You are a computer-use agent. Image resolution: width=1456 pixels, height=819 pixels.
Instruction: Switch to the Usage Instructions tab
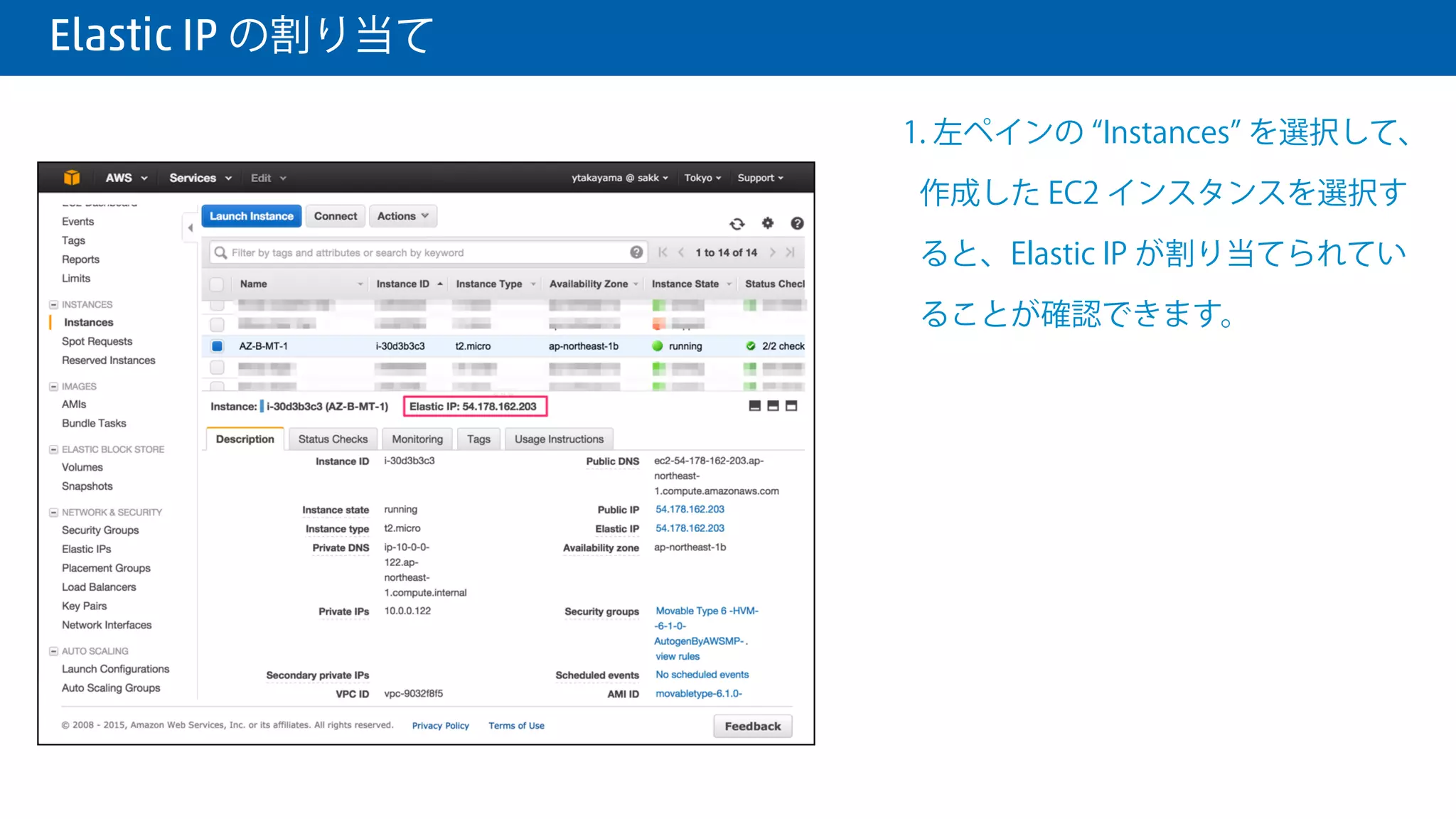[x=559, y=439]
